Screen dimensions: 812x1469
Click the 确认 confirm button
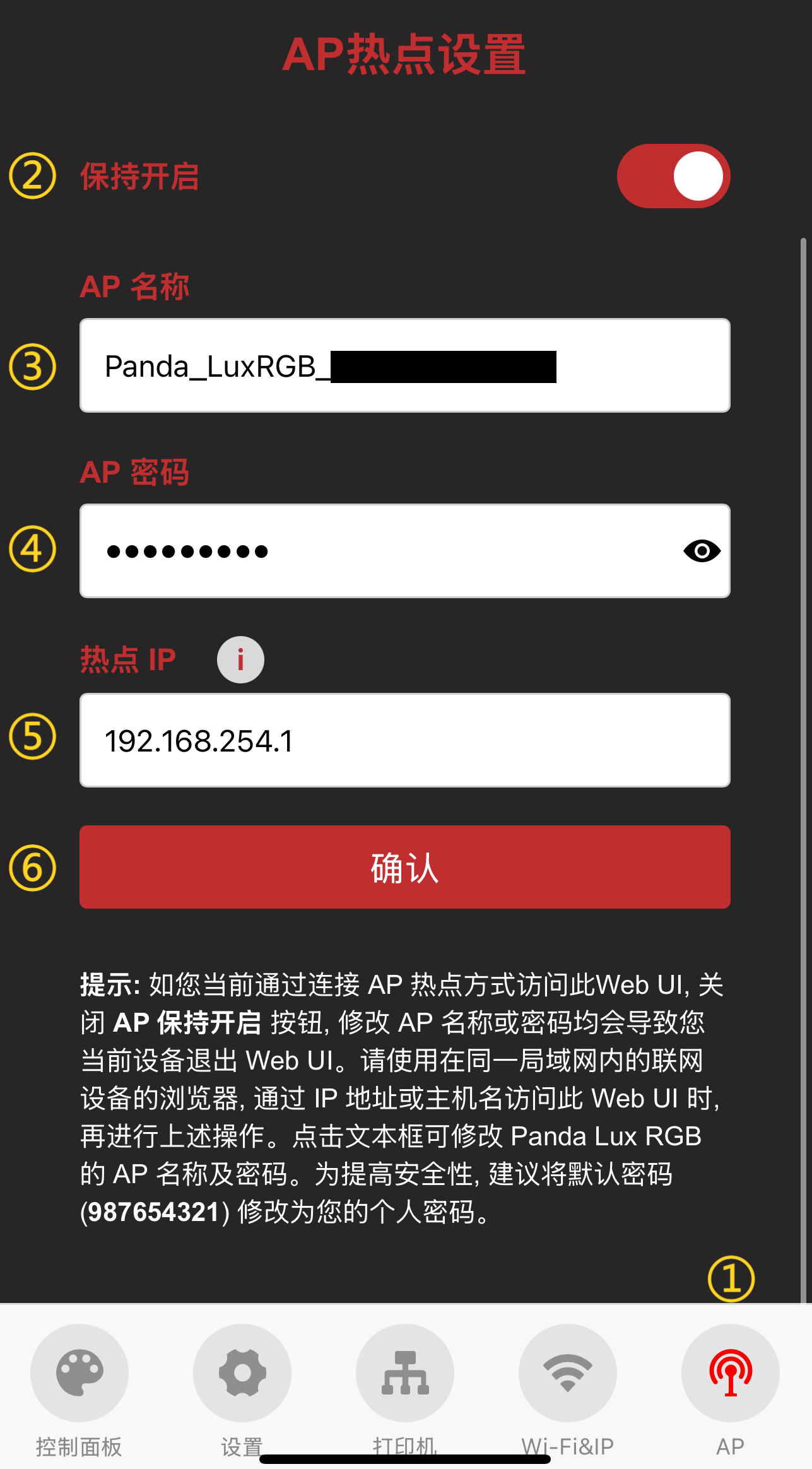(x=405, y=867)
